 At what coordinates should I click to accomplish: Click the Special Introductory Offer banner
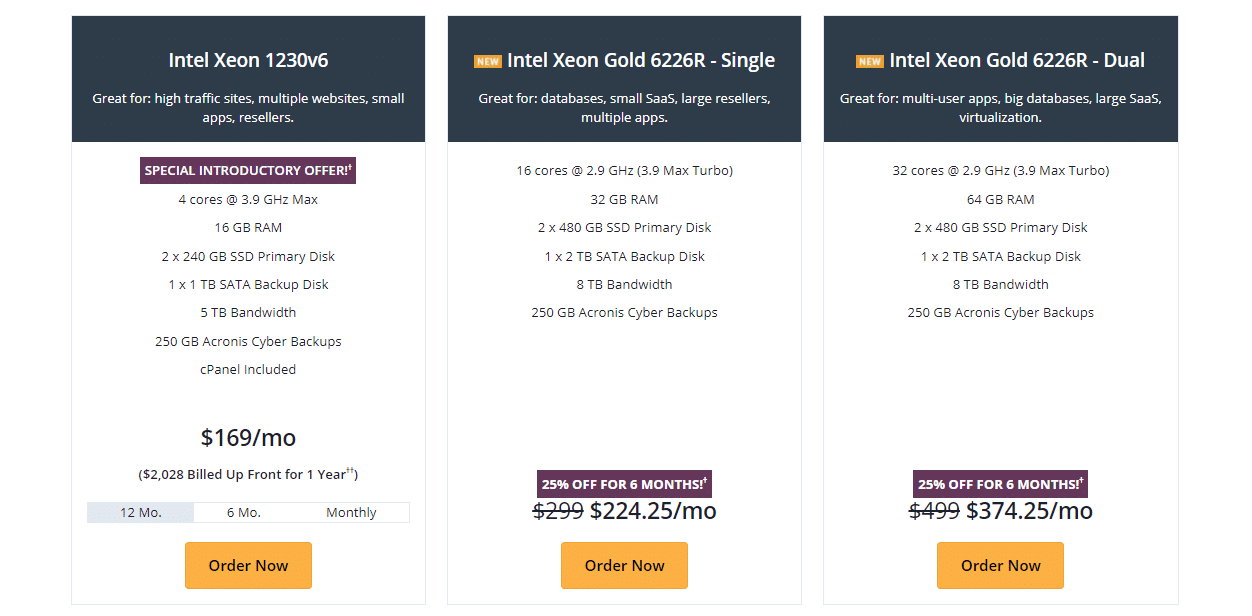coord(248,170)
